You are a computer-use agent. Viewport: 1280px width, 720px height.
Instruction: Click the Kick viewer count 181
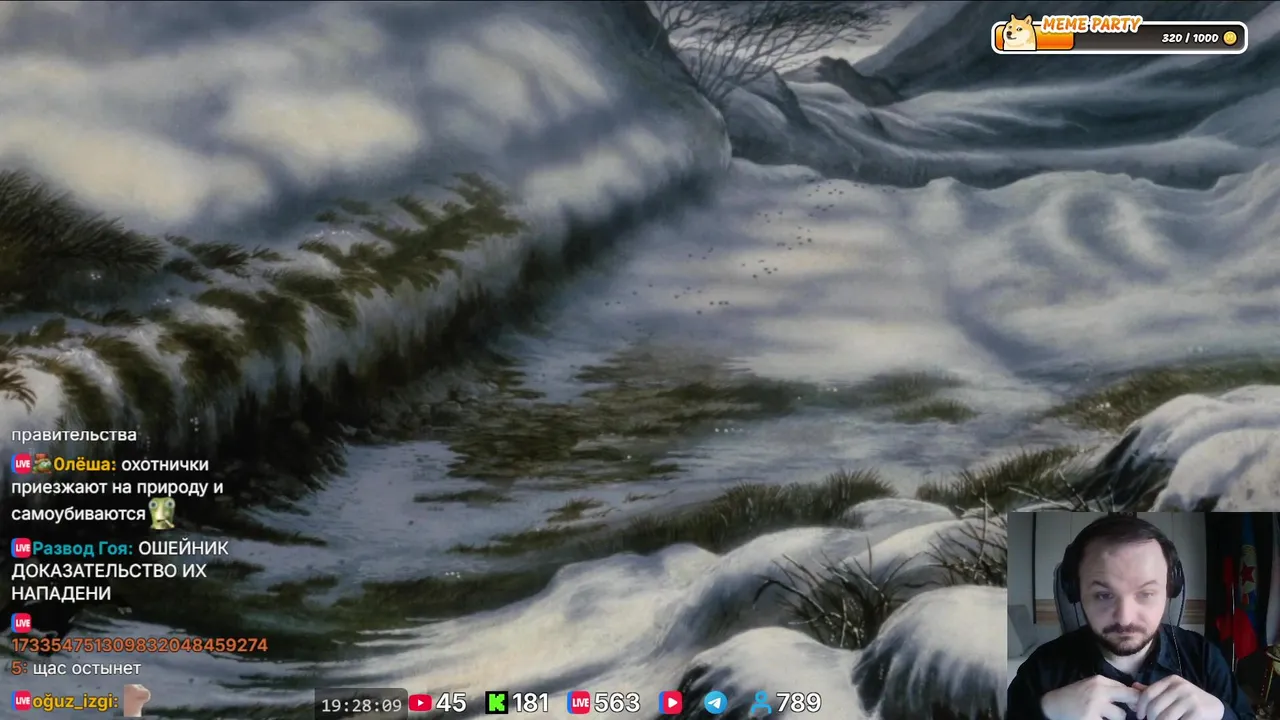[x=530, y=703]
